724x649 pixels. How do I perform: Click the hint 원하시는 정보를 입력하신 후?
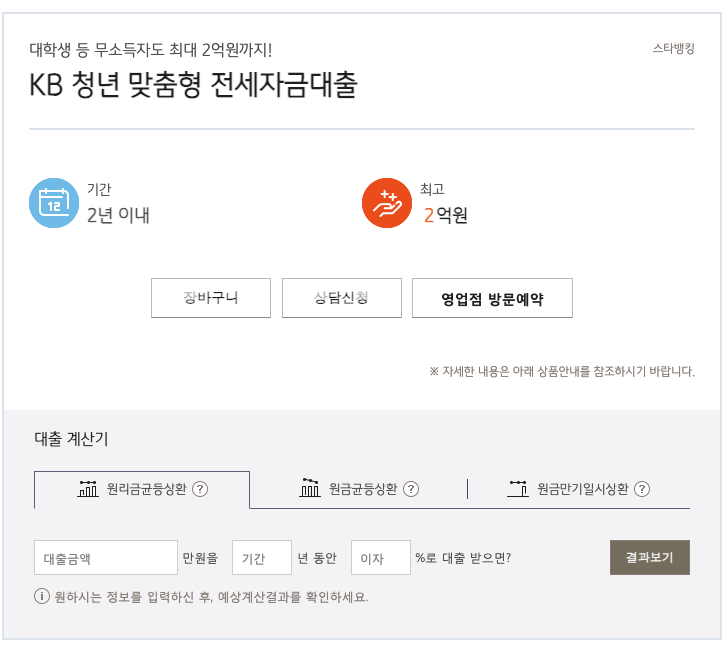click(x=211, y=597)
